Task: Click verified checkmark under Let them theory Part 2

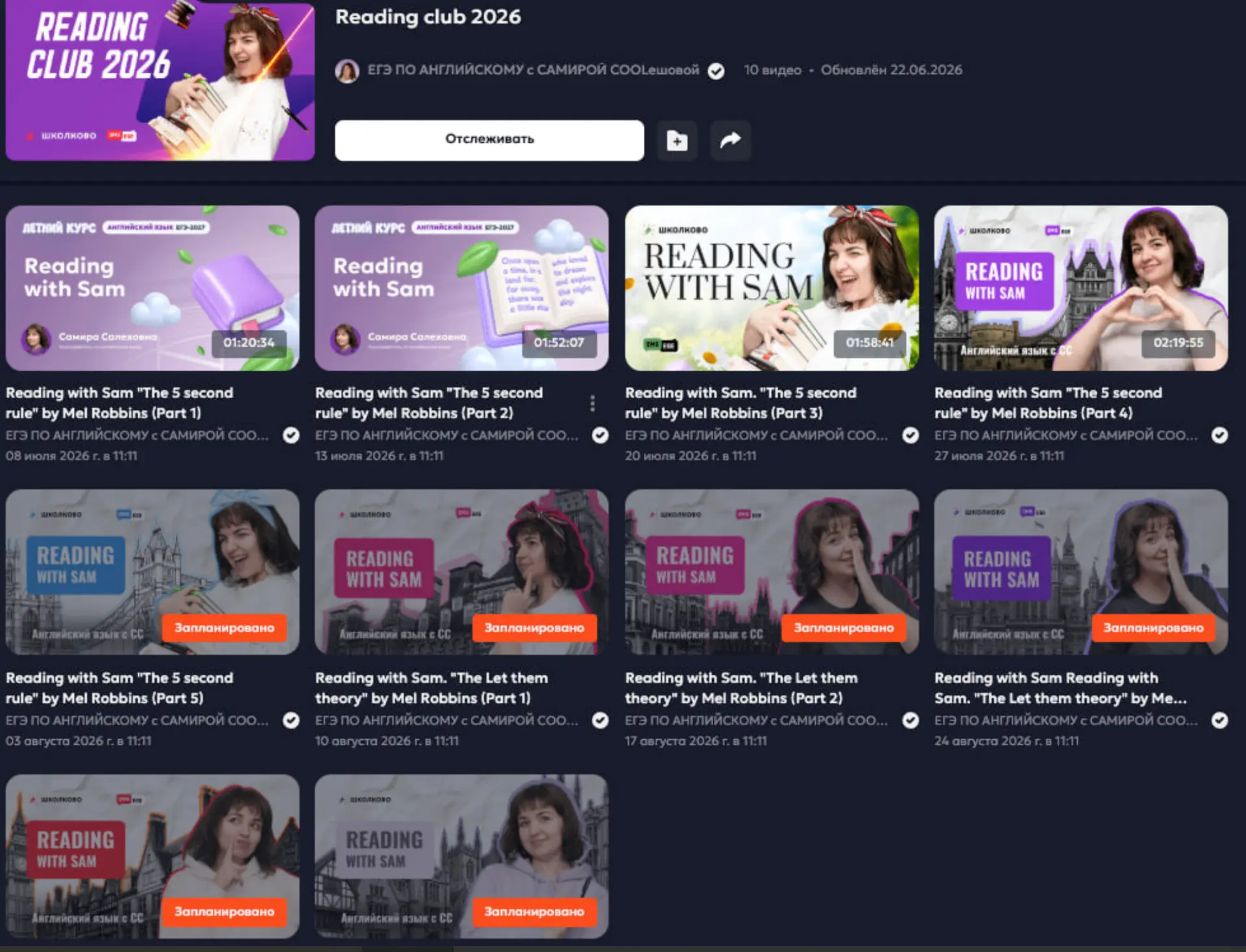Action: coord(910,720)
